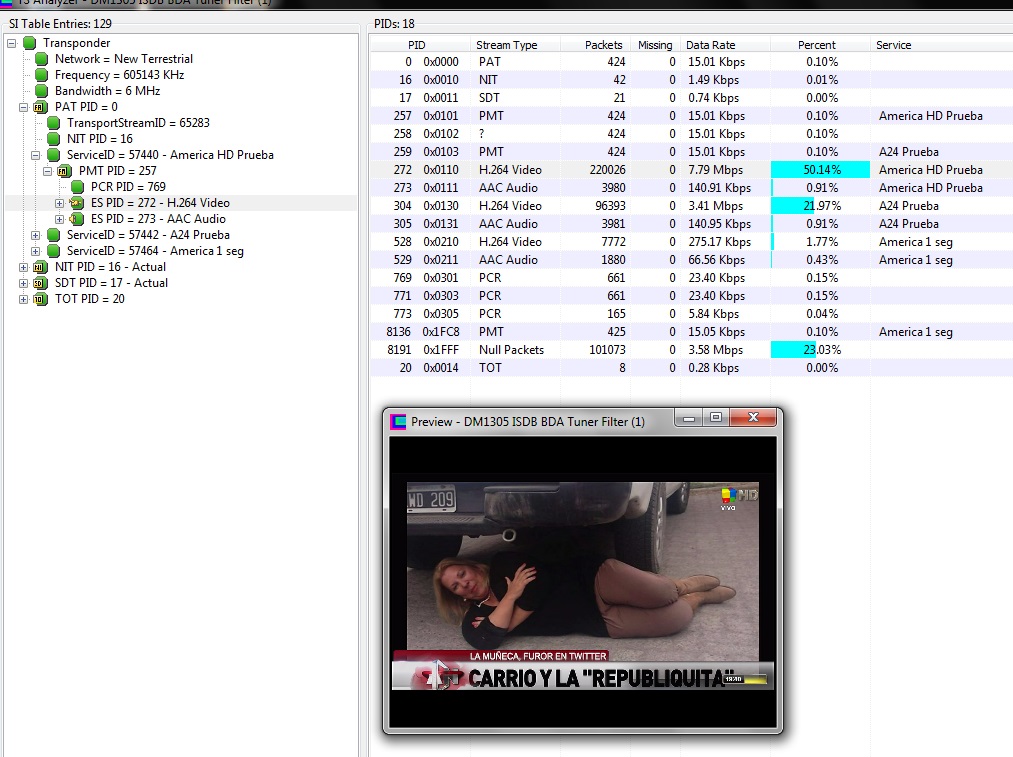Click the NIT table icon beside NIT PID = 16 - Actual
This screenshot has width=1013, height=757.
[41, 267]
